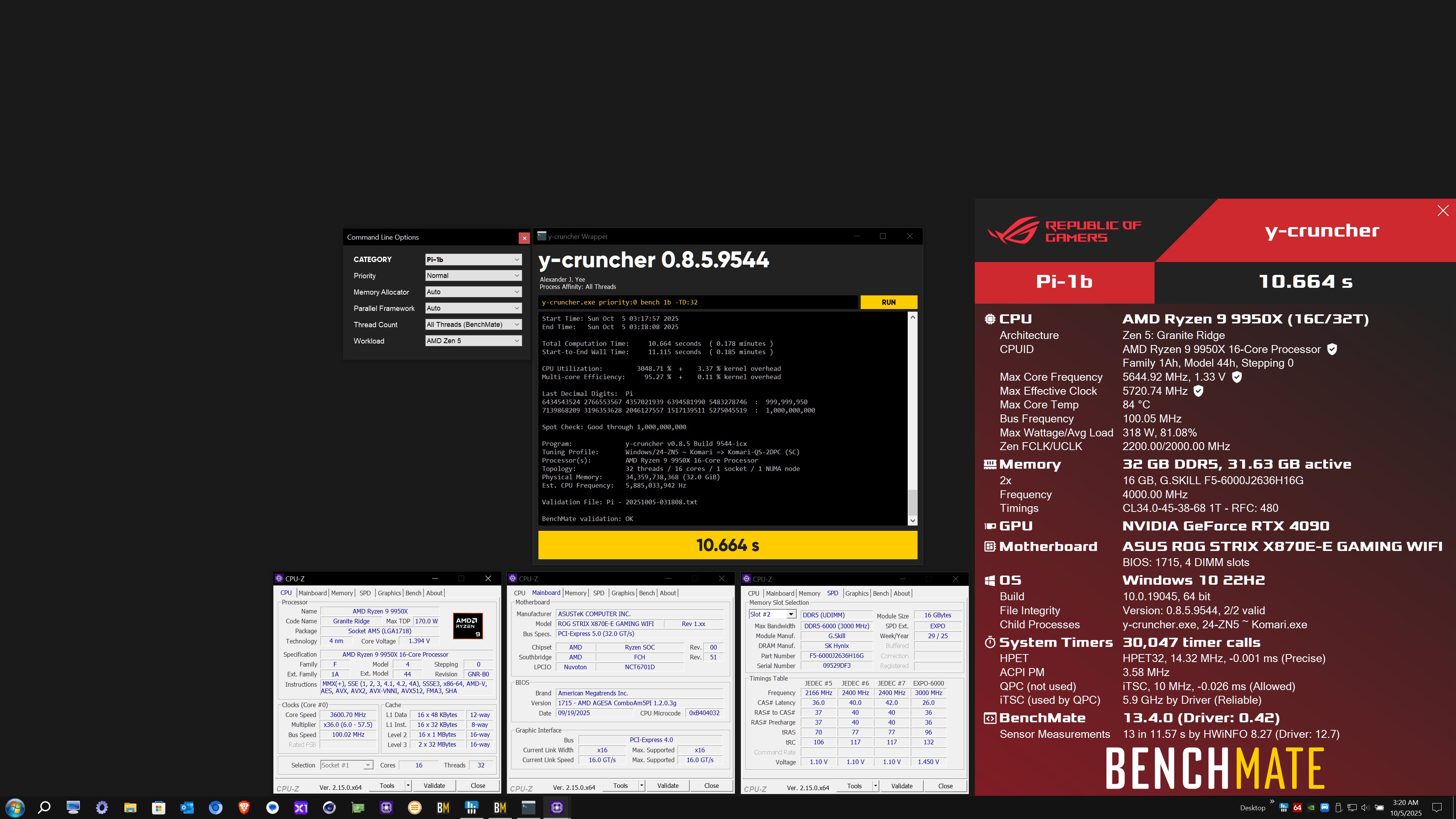This screenshot has width=1456, height=819.
Task: Click Validate in the Mainboard CPU-Z window
Action: [x=667, y=786]
